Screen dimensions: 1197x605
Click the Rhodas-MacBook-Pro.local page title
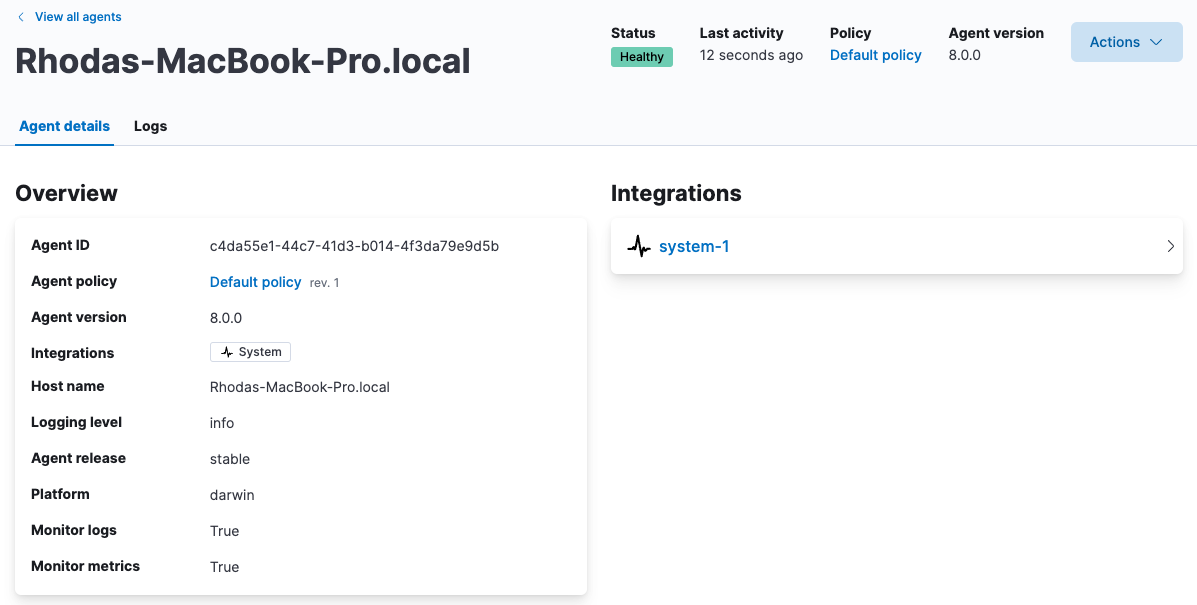point(243,62)
